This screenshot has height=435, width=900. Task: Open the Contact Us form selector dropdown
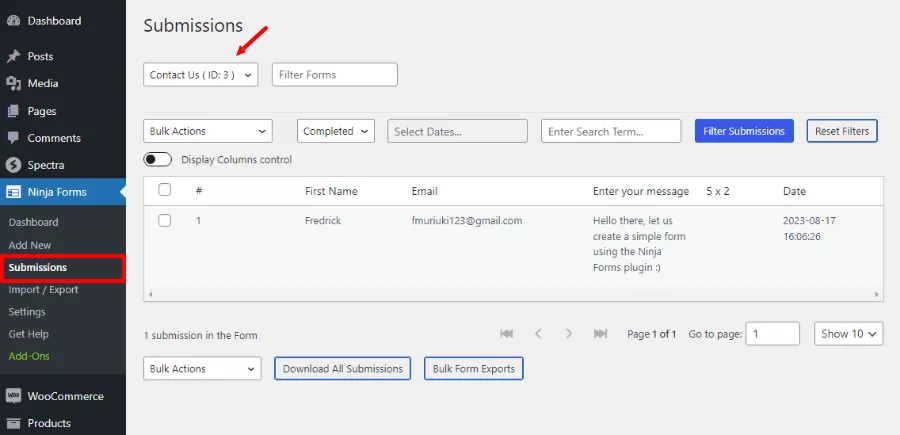click(x=200, y=75)
